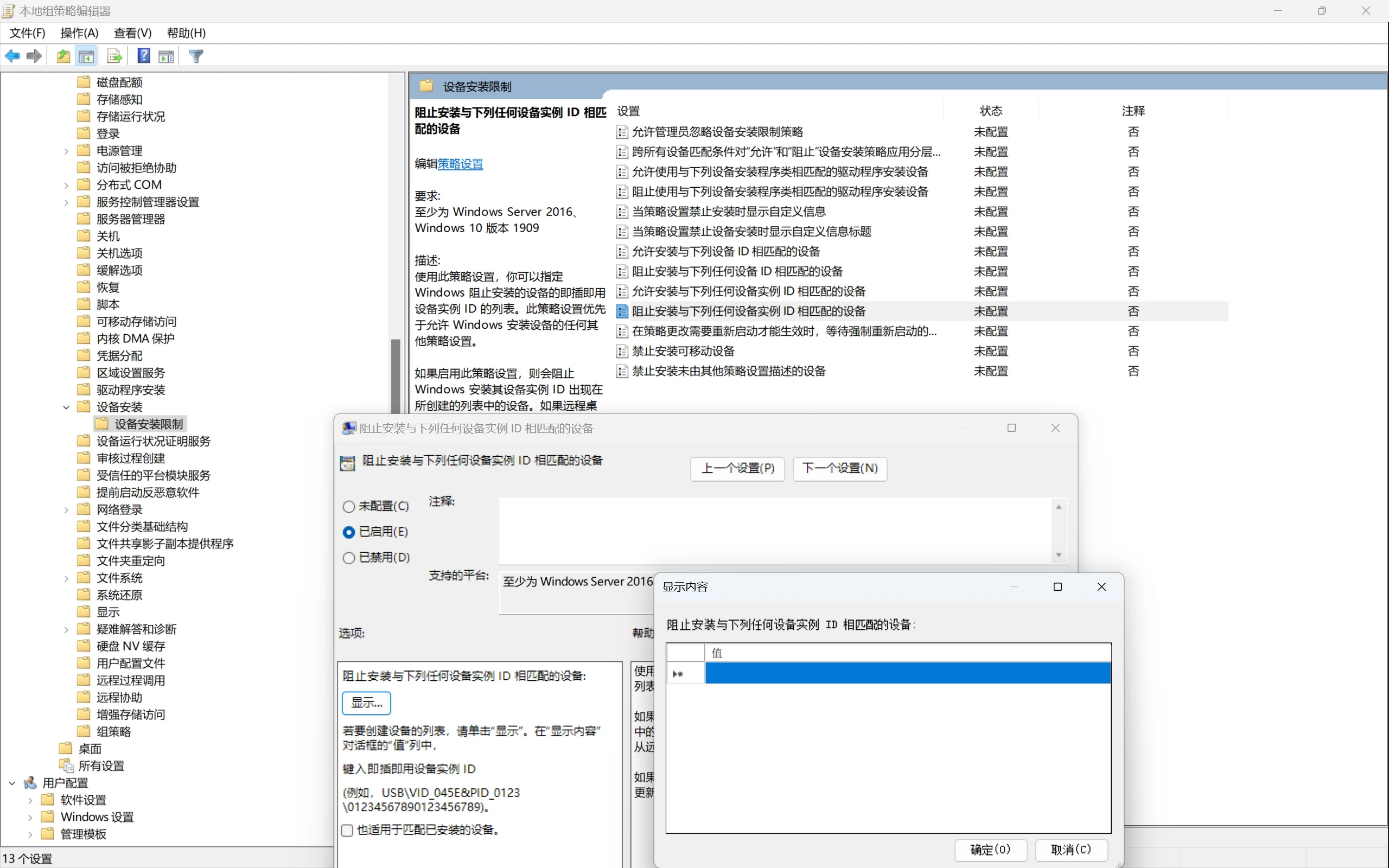Click the up one level folder icon
The height and width of the screenshot is (868, 1389).
click(63, 56)
